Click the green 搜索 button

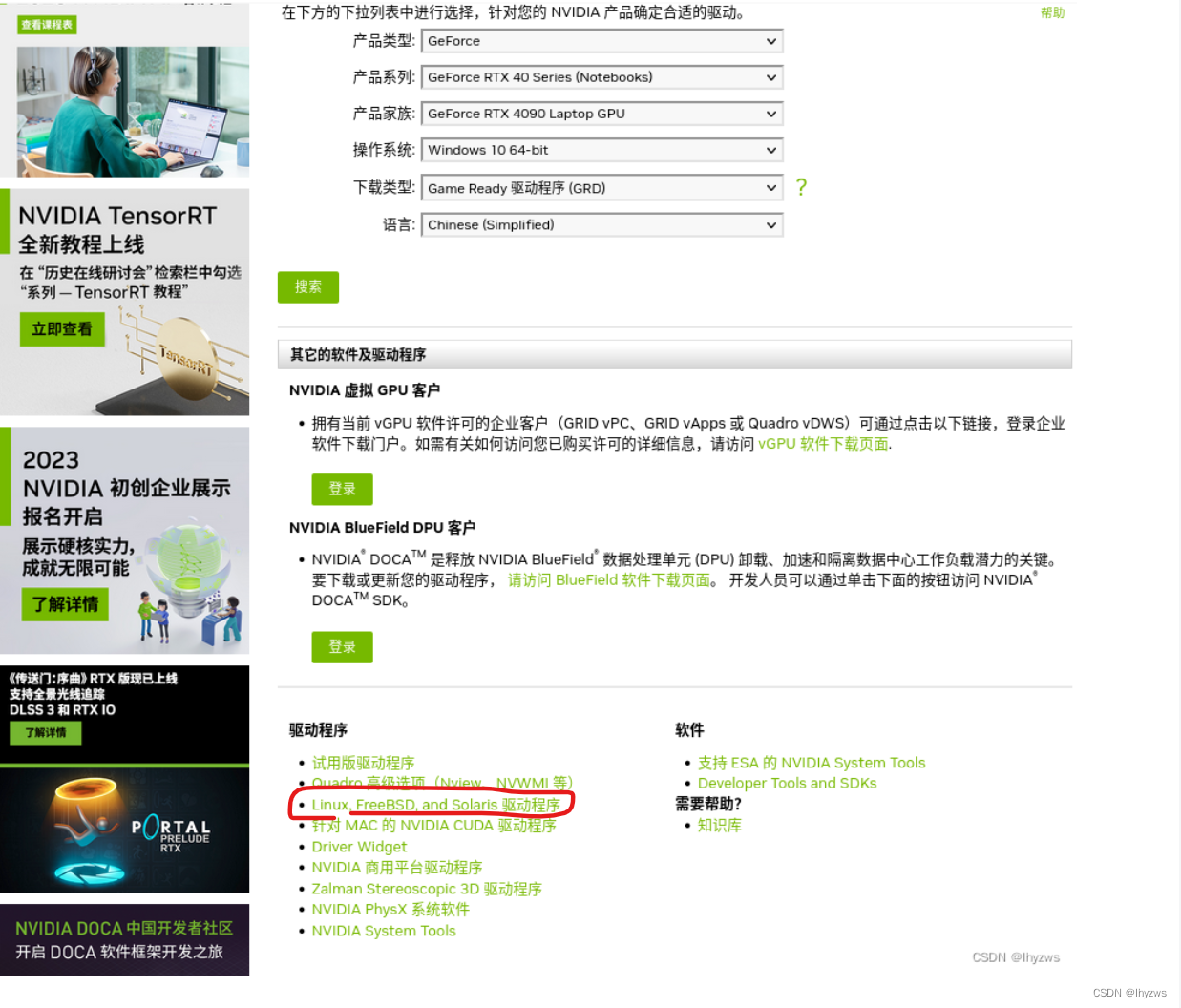tap(308, 286)
